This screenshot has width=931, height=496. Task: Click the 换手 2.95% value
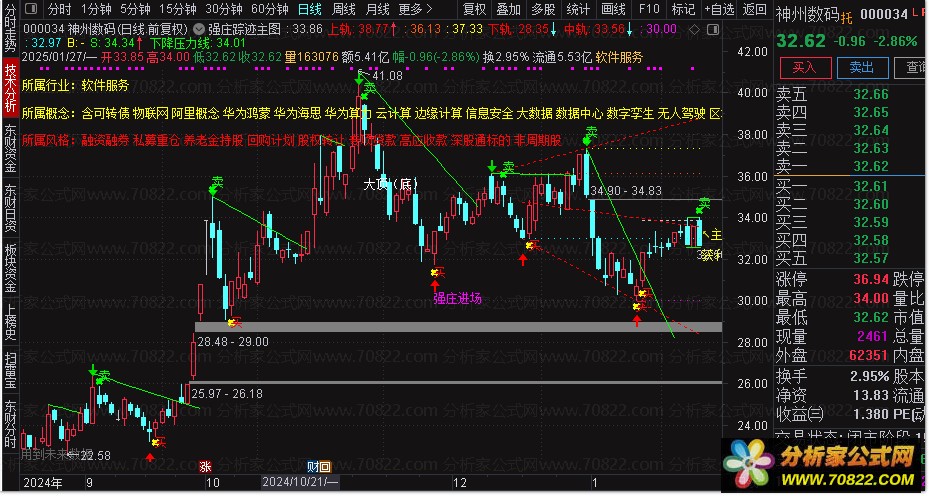tap(869, 377)
